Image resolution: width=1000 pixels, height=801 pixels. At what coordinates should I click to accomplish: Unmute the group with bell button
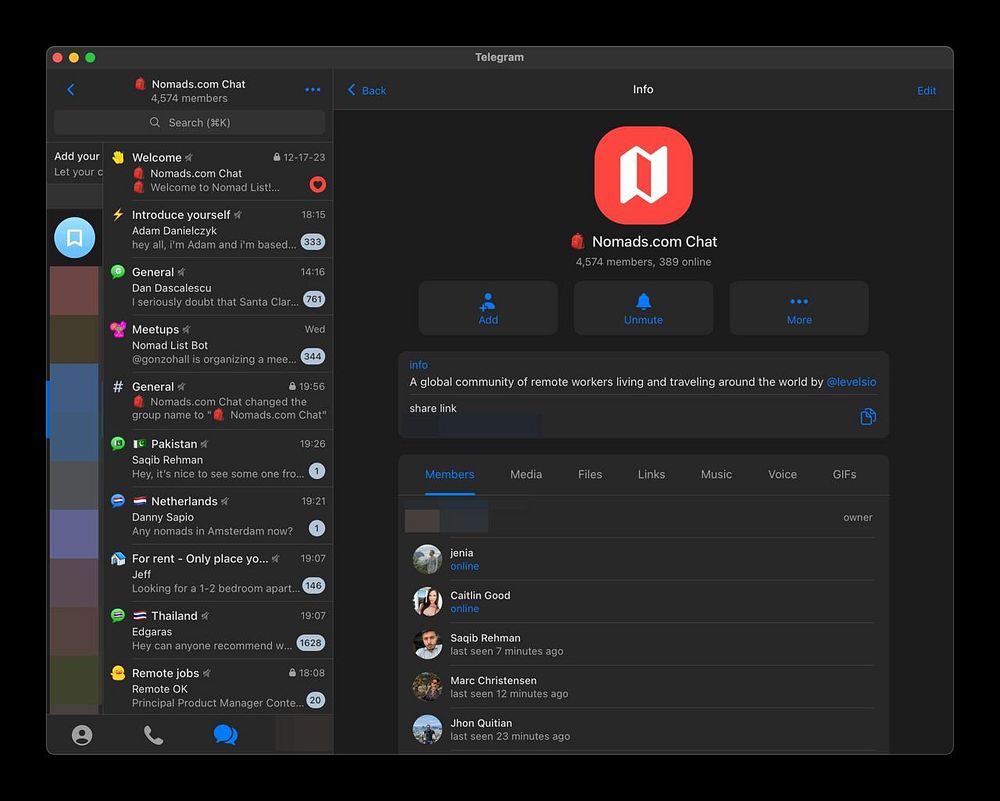643,308
